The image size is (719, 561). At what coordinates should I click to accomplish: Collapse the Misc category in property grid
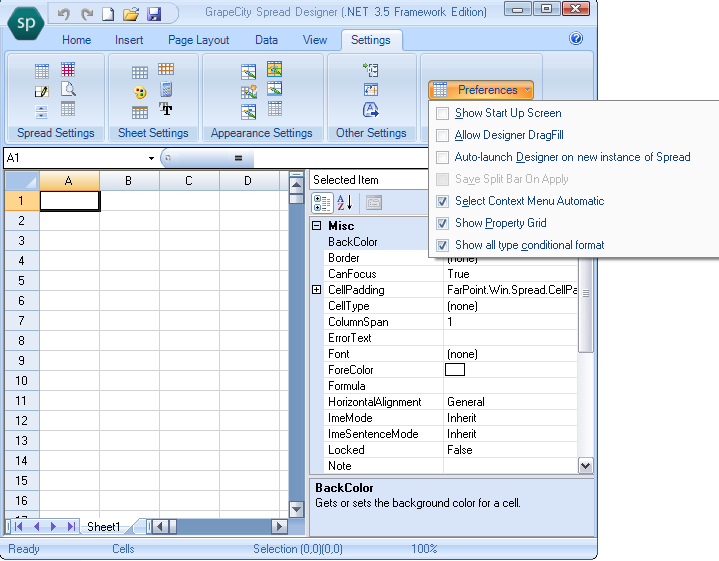[x=316, y=225]
